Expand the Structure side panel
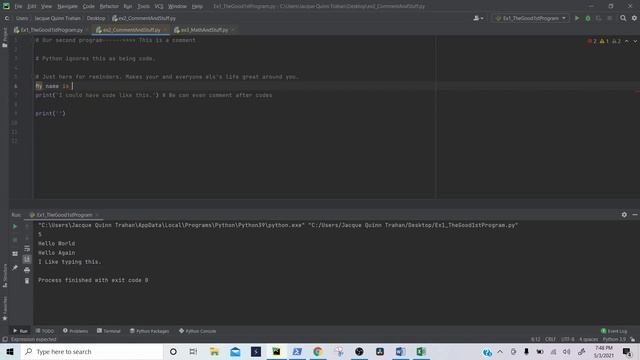The width and height of the screenshot is (640, 360). (4, 276)
